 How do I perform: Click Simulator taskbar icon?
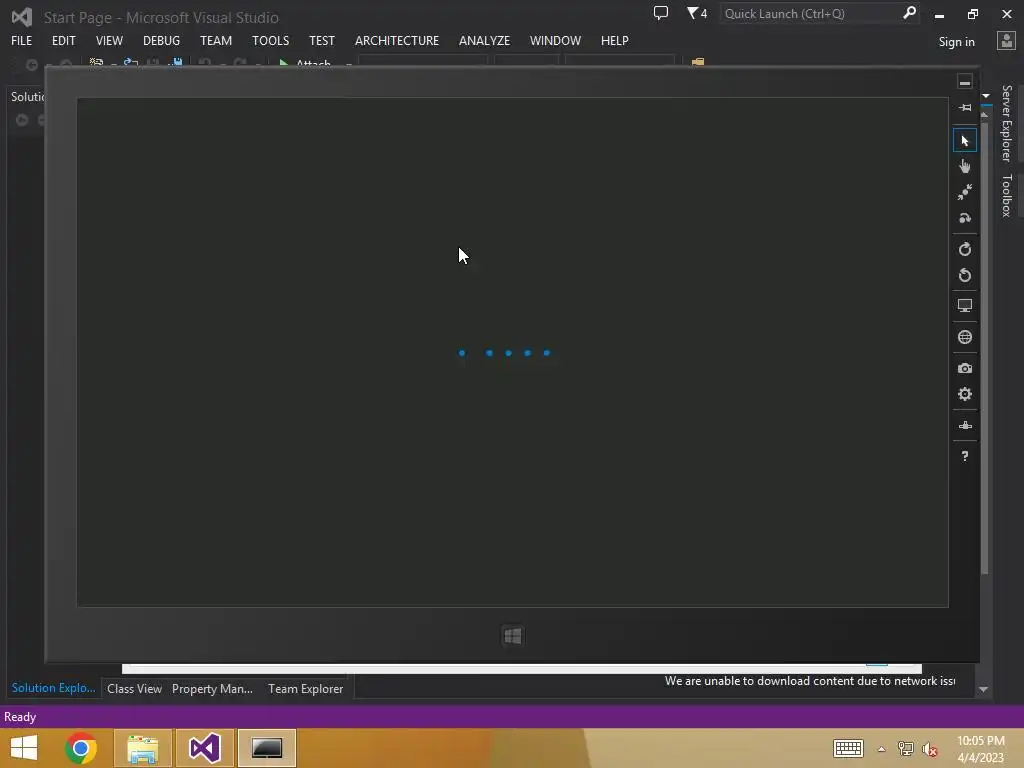tap(266, 748)
